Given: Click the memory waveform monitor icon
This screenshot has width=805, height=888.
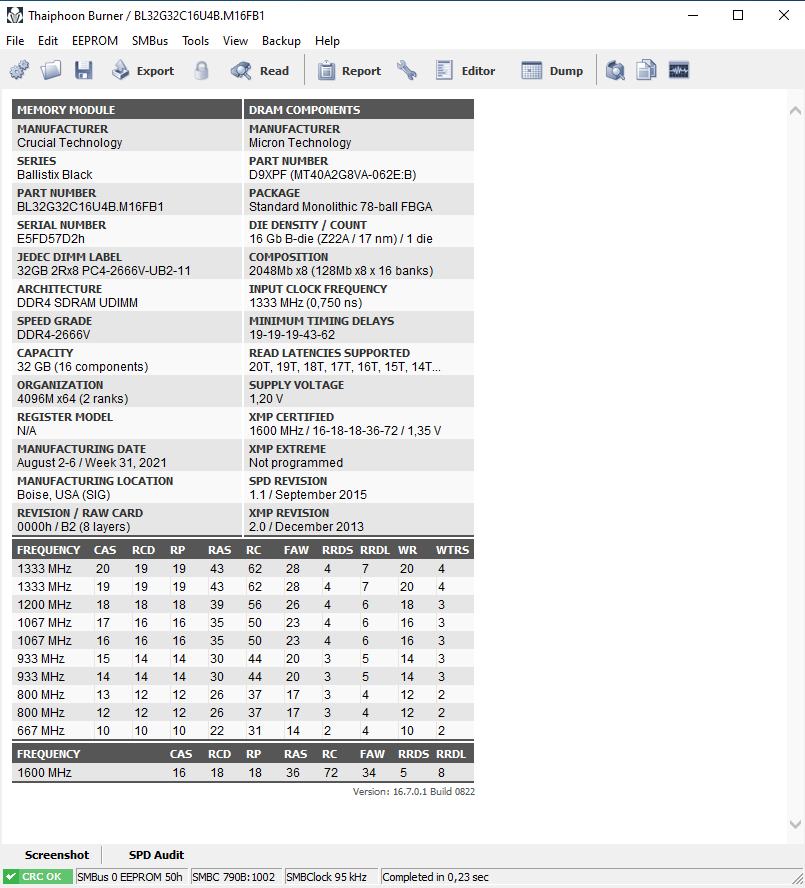Looking at the screenshot, I should (x=679, y=70).
